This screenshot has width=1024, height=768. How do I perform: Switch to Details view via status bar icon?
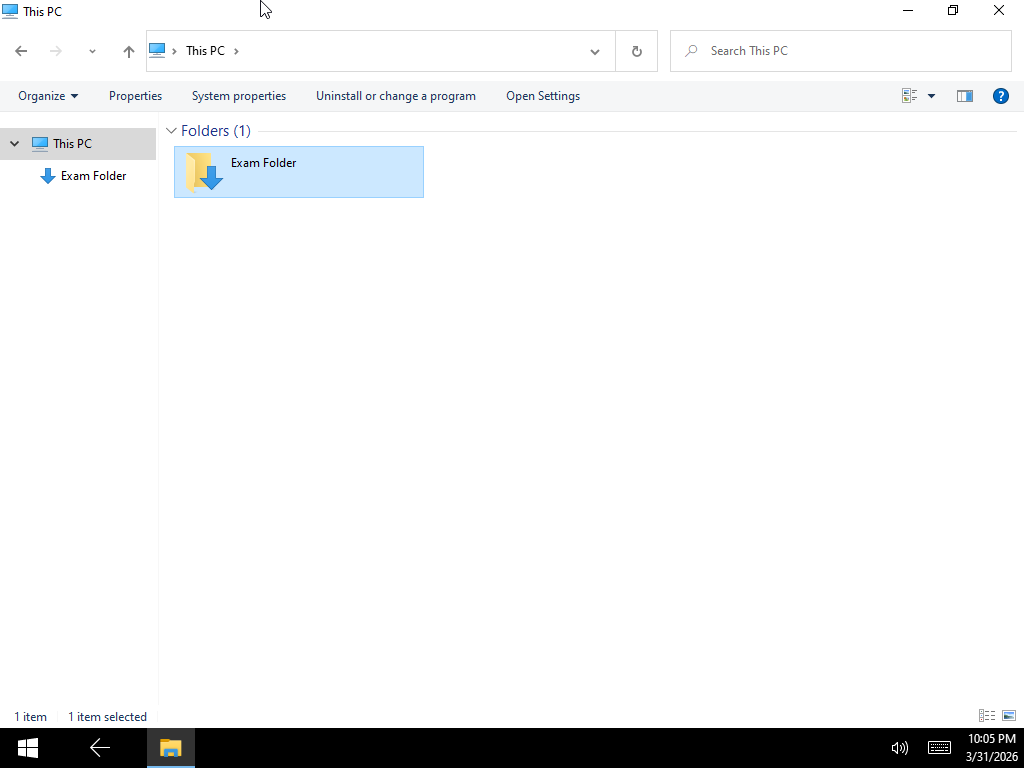pyautogui.click(x=985, y=715)
